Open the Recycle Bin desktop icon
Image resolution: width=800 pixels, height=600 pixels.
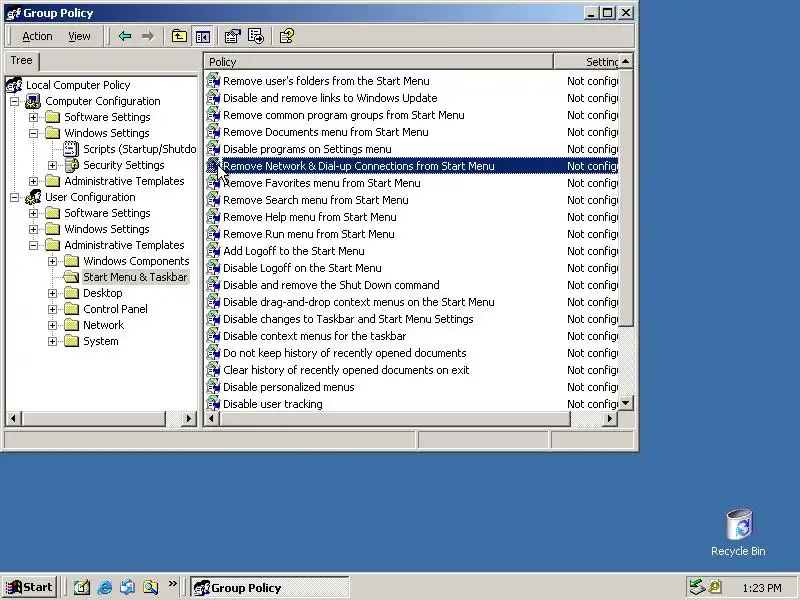pos(739,524)
